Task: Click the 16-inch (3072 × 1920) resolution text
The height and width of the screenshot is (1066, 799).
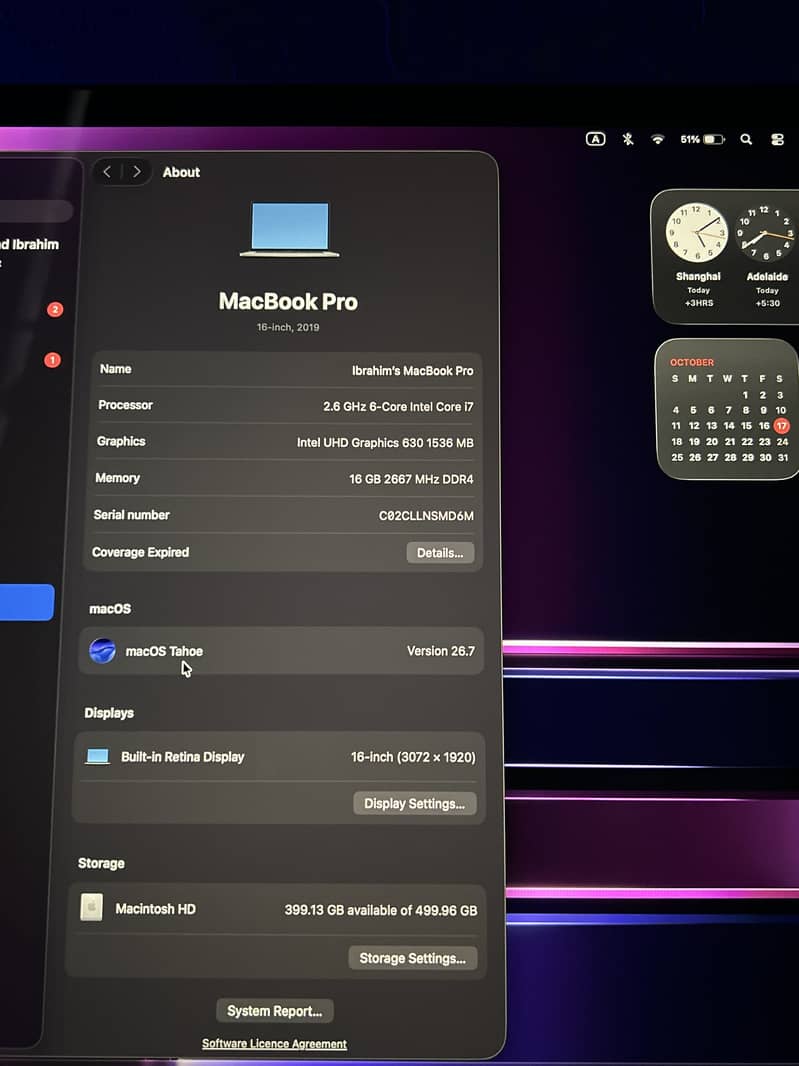Action: pyautogui.click(x=413, y=757)
